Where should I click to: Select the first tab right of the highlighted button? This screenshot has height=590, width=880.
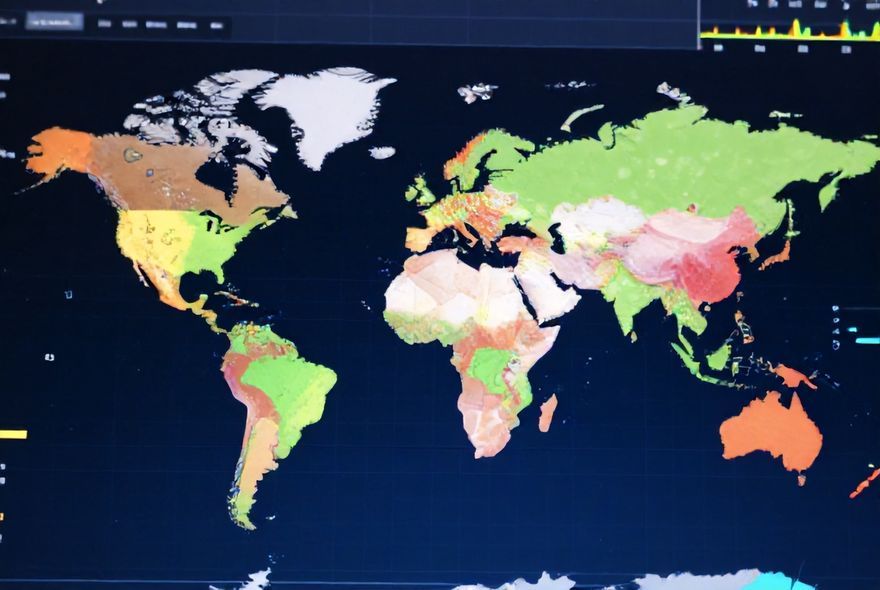pos(104,24)
